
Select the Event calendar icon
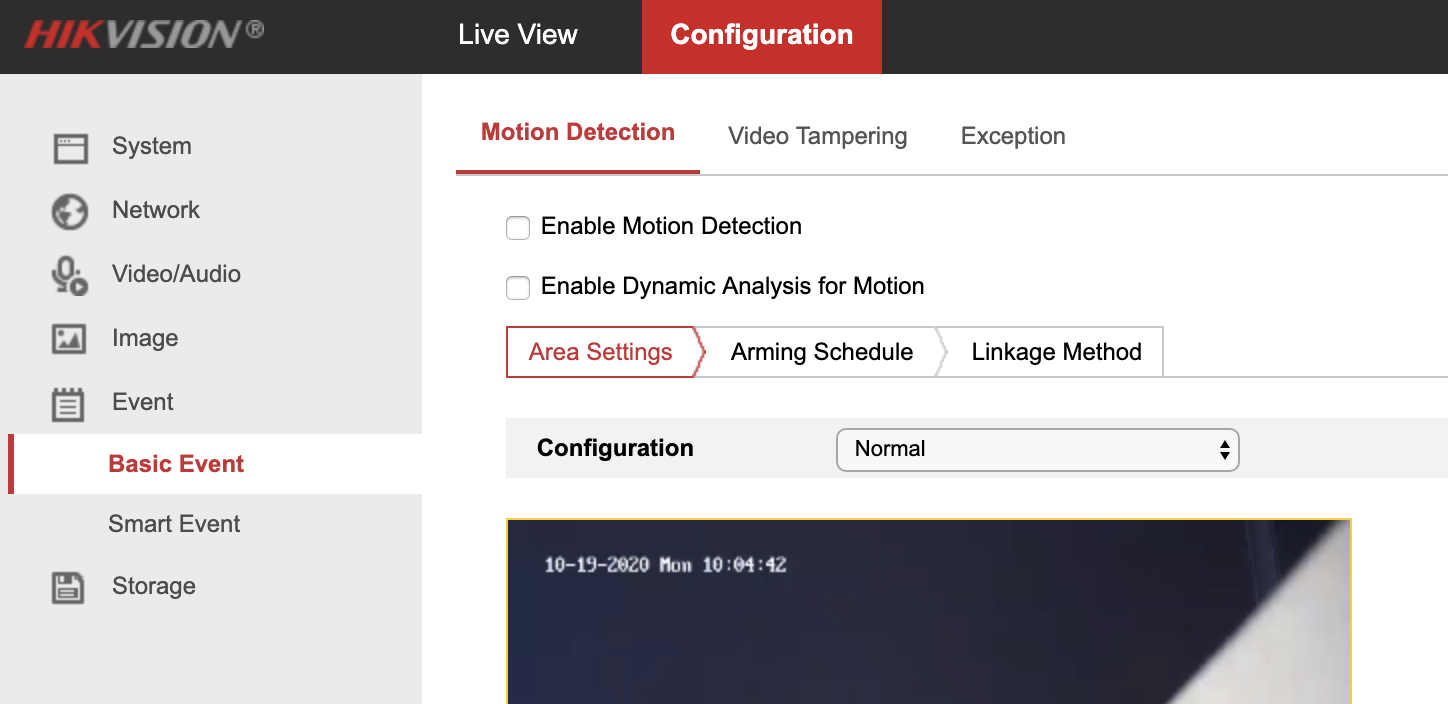coord(70,402)
